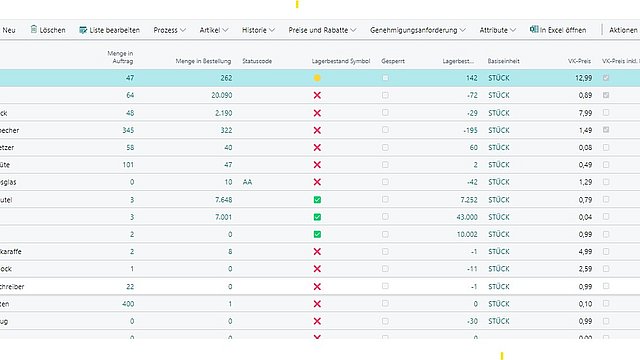640x360 pixels.
Task: Click Gesperrt column header
Action: 393,61
